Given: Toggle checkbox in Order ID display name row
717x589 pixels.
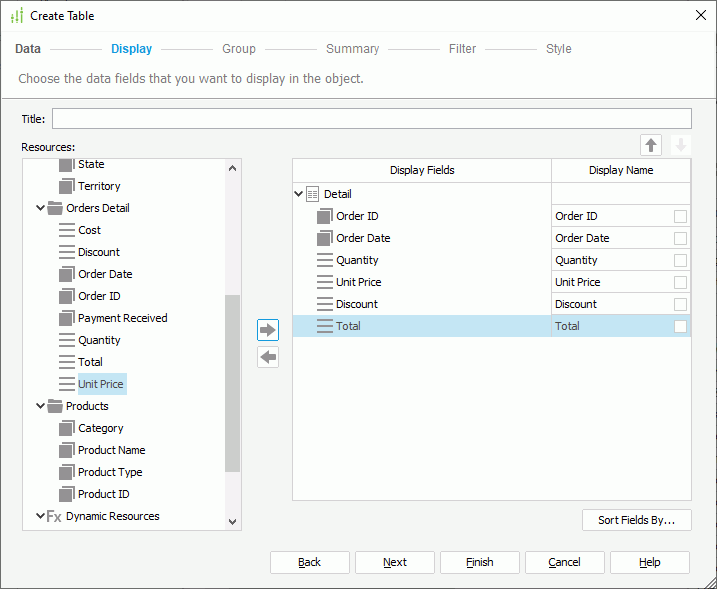Looking at the screenshot, I should (x=680, y=216).
